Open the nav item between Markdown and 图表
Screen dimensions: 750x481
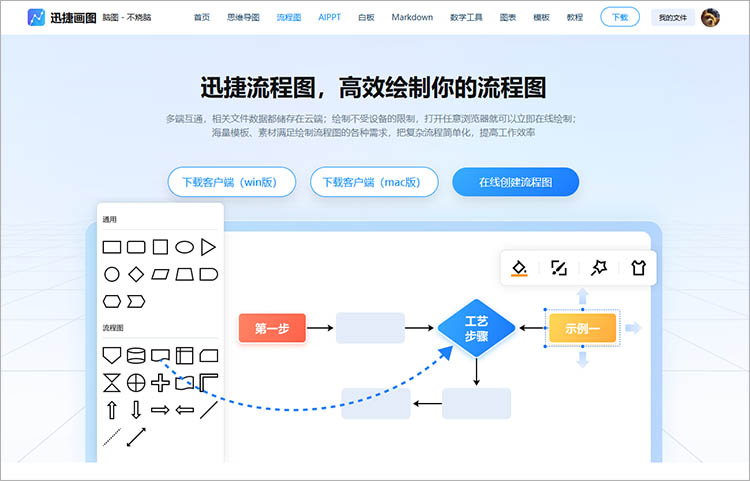coord(466,17)
